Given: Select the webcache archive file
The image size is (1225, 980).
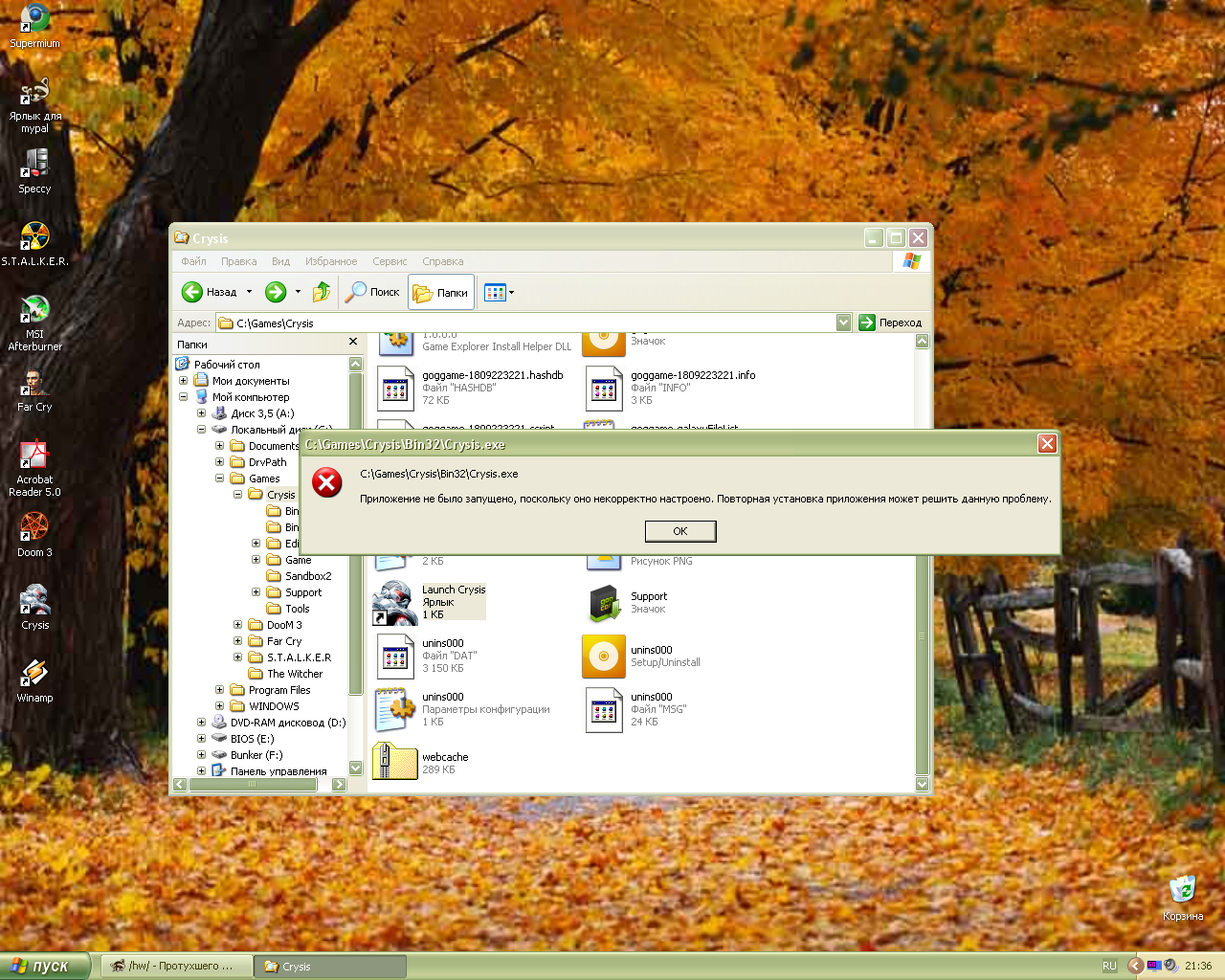Looking at the screenshot, I should tap(420, 763).
